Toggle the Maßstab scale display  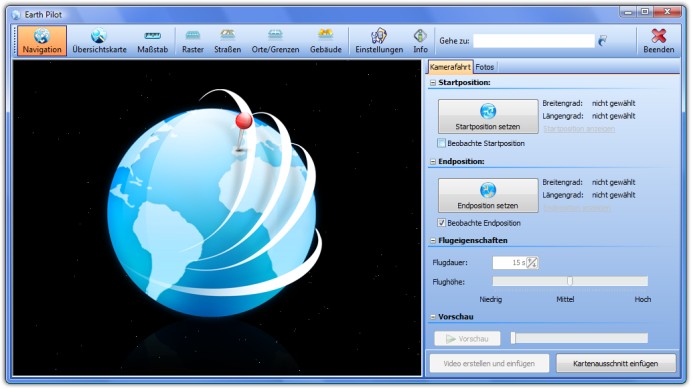pos(152,41)
